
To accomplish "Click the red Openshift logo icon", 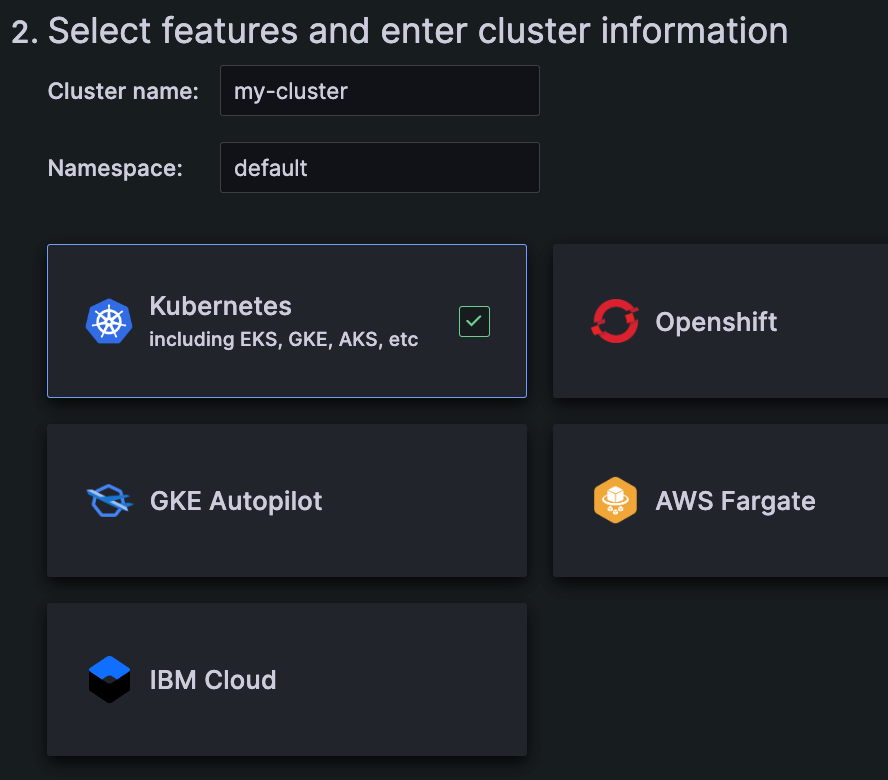I will tap(615, 321).
